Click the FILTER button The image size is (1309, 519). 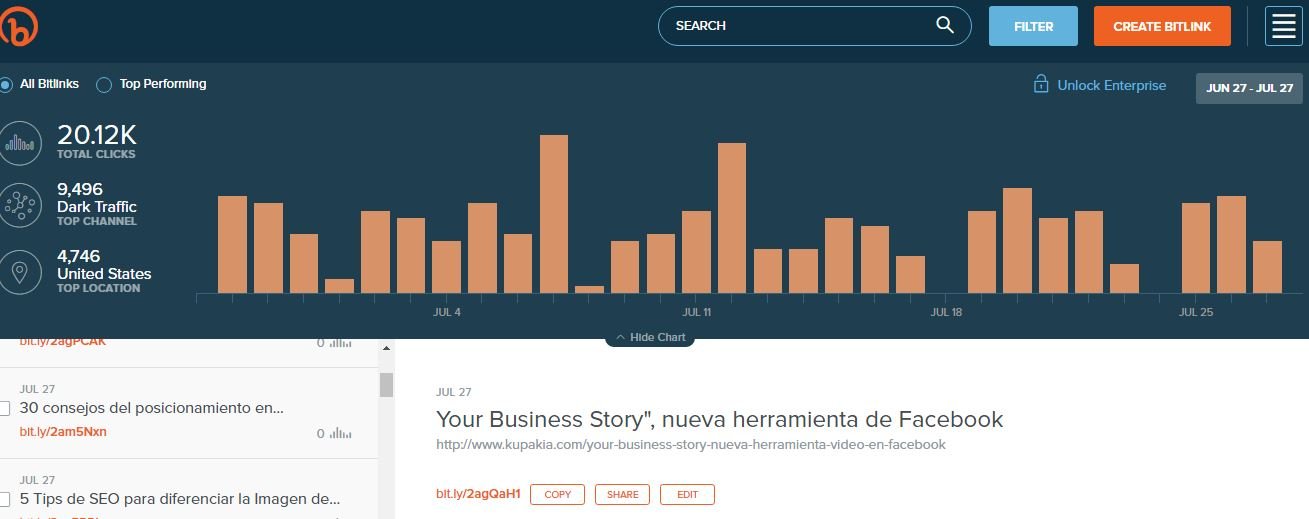(x=1033, y=26)
